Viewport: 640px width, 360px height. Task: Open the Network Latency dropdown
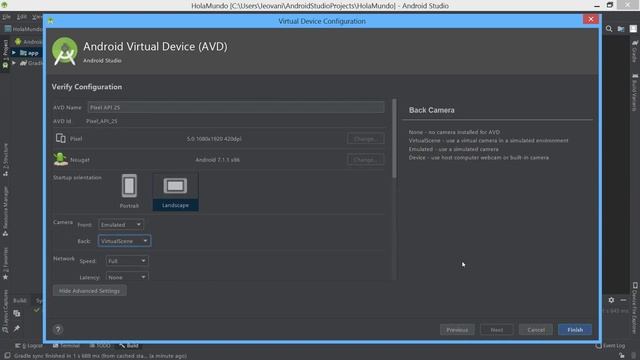(x=127, y=277)
